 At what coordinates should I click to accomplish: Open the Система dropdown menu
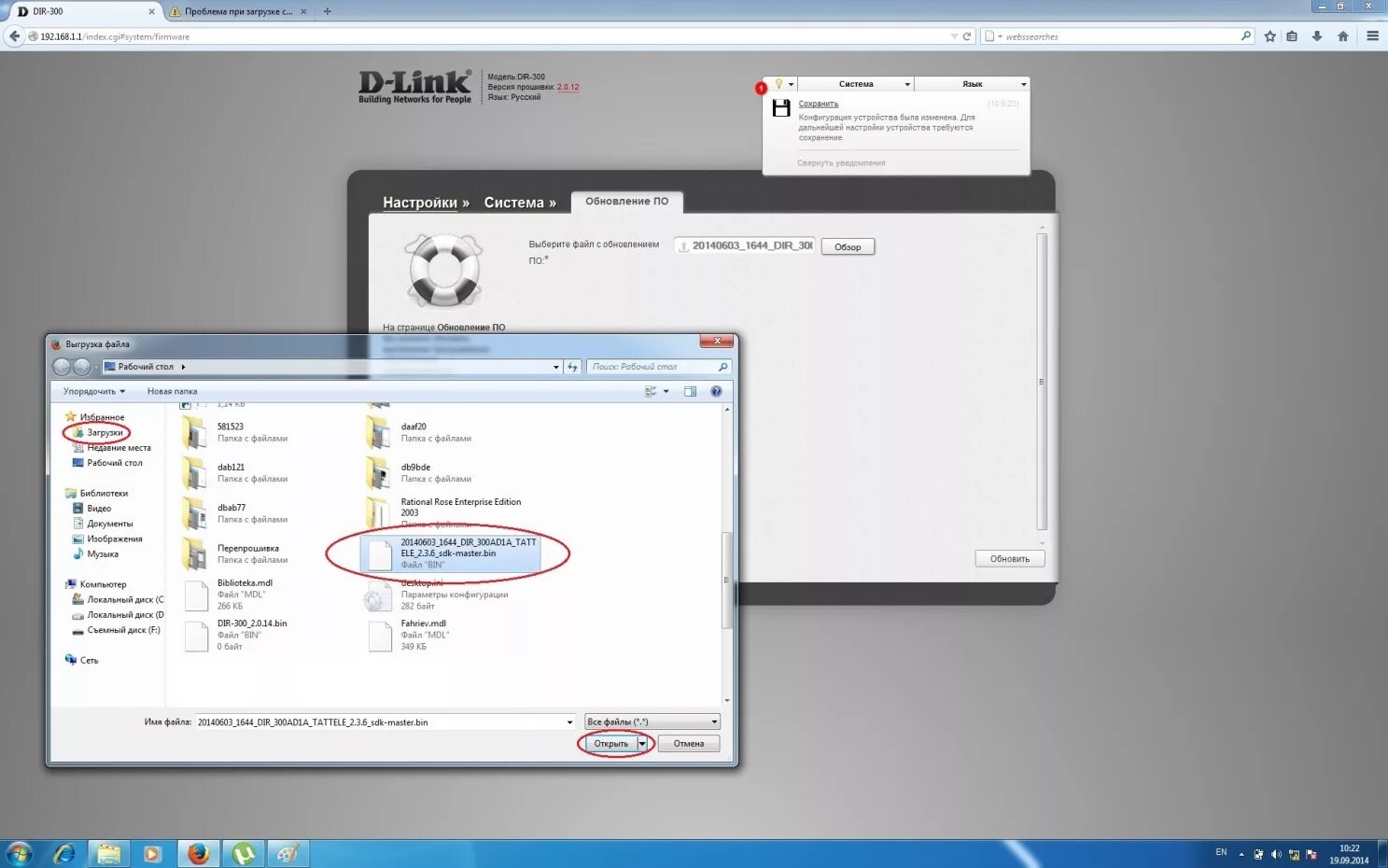(856, 84)
